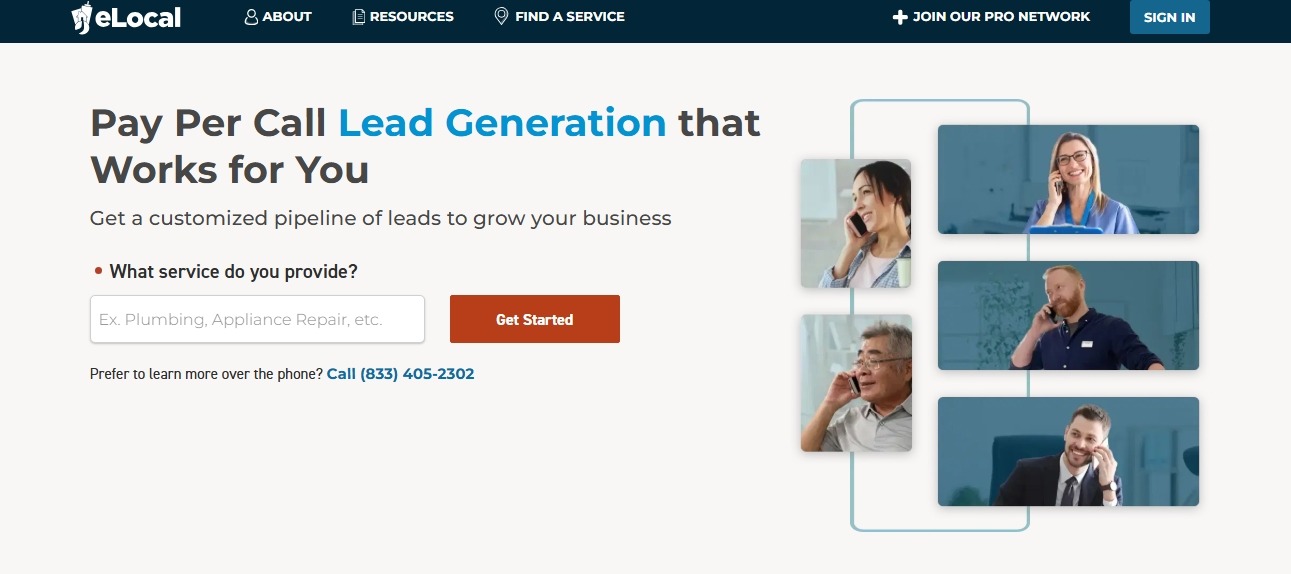Click the Sign In button
This screenshot has width=1291, height=574.
[1169, 17]
